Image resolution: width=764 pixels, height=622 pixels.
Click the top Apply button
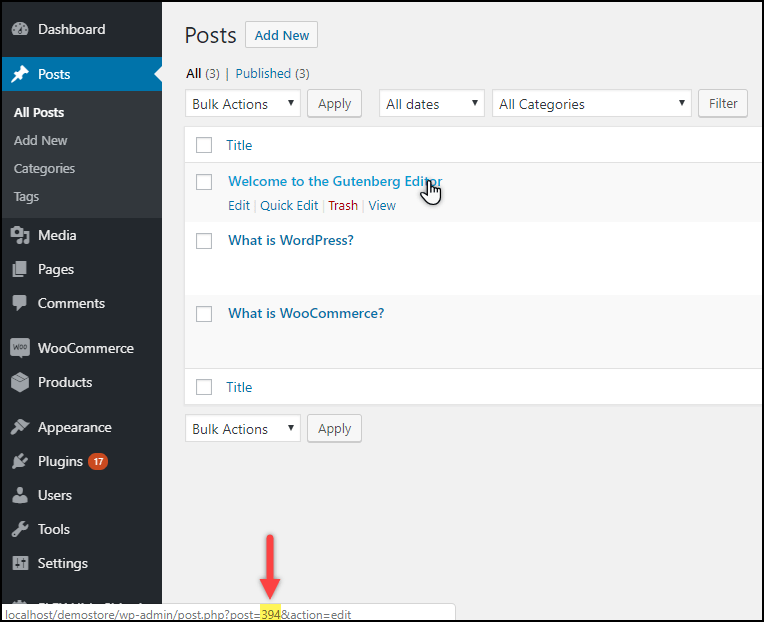pos(334,103)
